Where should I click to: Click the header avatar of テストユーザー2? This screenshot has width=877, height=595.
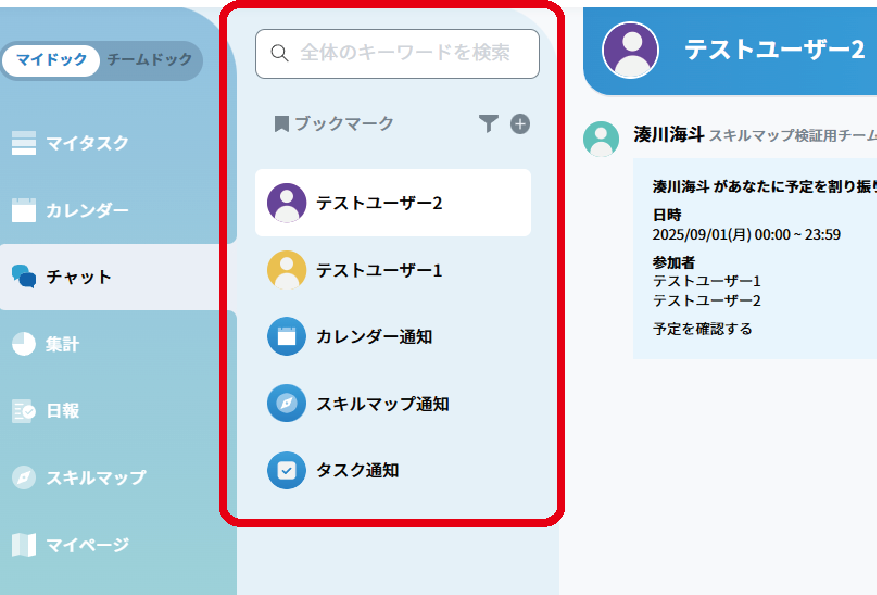click(x=630, y=50)
